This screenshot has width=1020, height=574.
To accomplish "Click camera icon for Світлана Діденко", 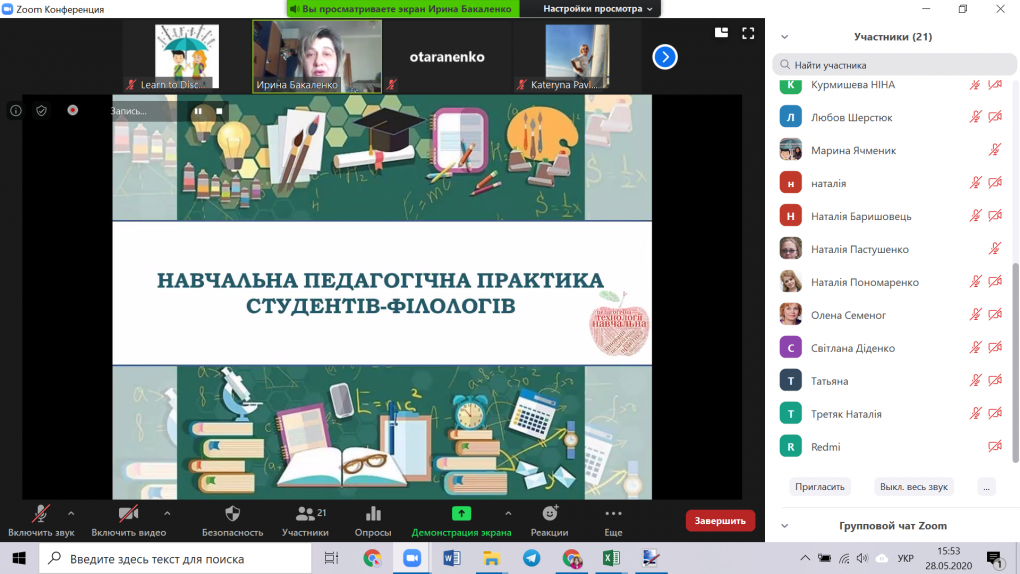I will 995,348.
